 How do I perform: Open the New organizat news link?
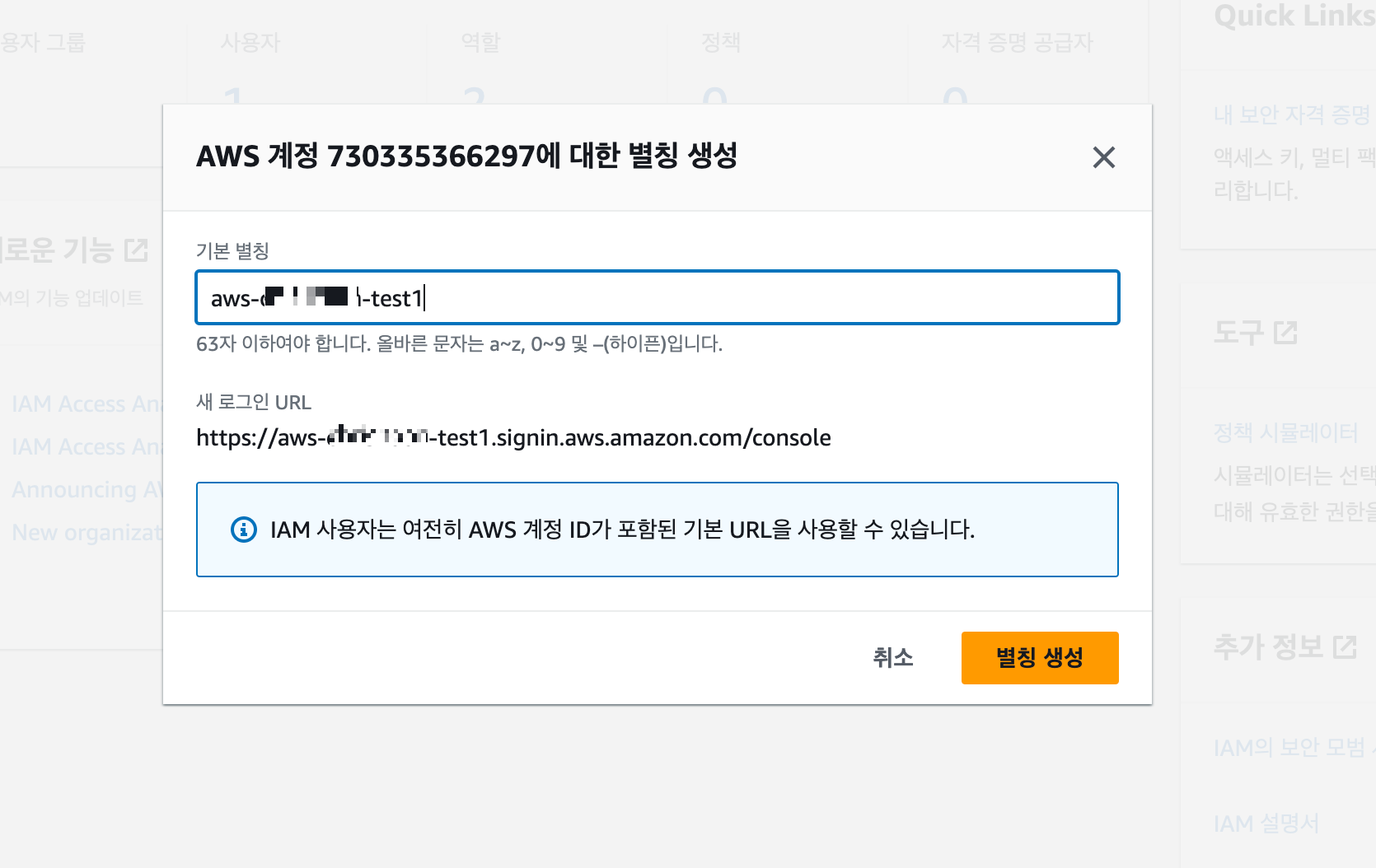coord(87,533)
